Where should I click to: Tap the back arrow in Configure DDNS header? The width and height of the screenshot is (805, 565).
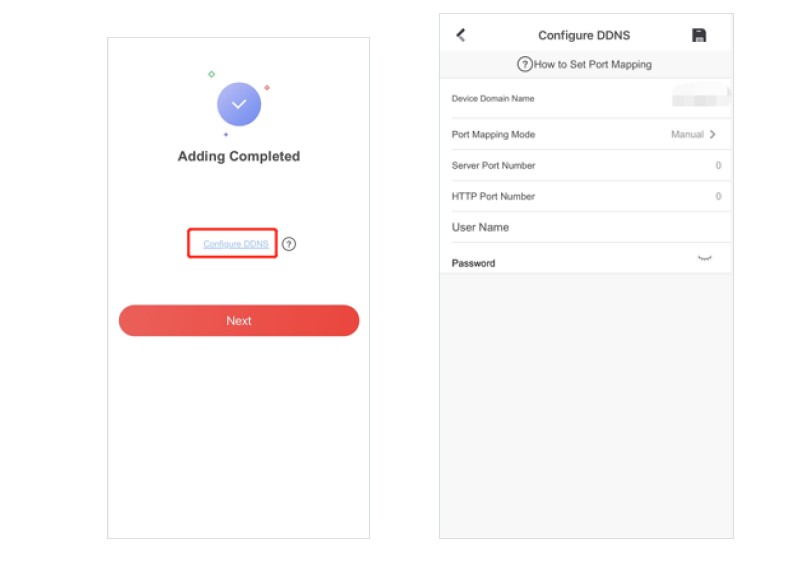461,35
